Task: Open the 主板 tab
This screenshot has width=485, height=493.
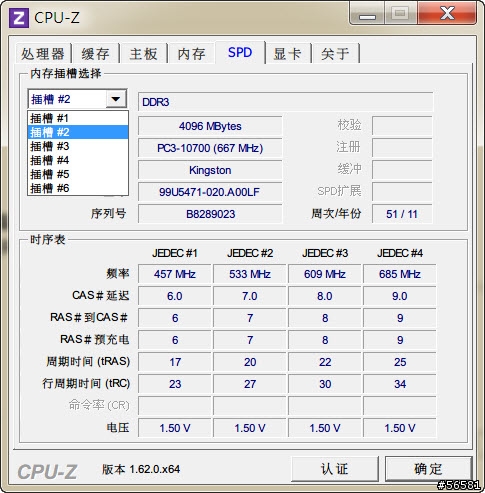Action: 144,53
